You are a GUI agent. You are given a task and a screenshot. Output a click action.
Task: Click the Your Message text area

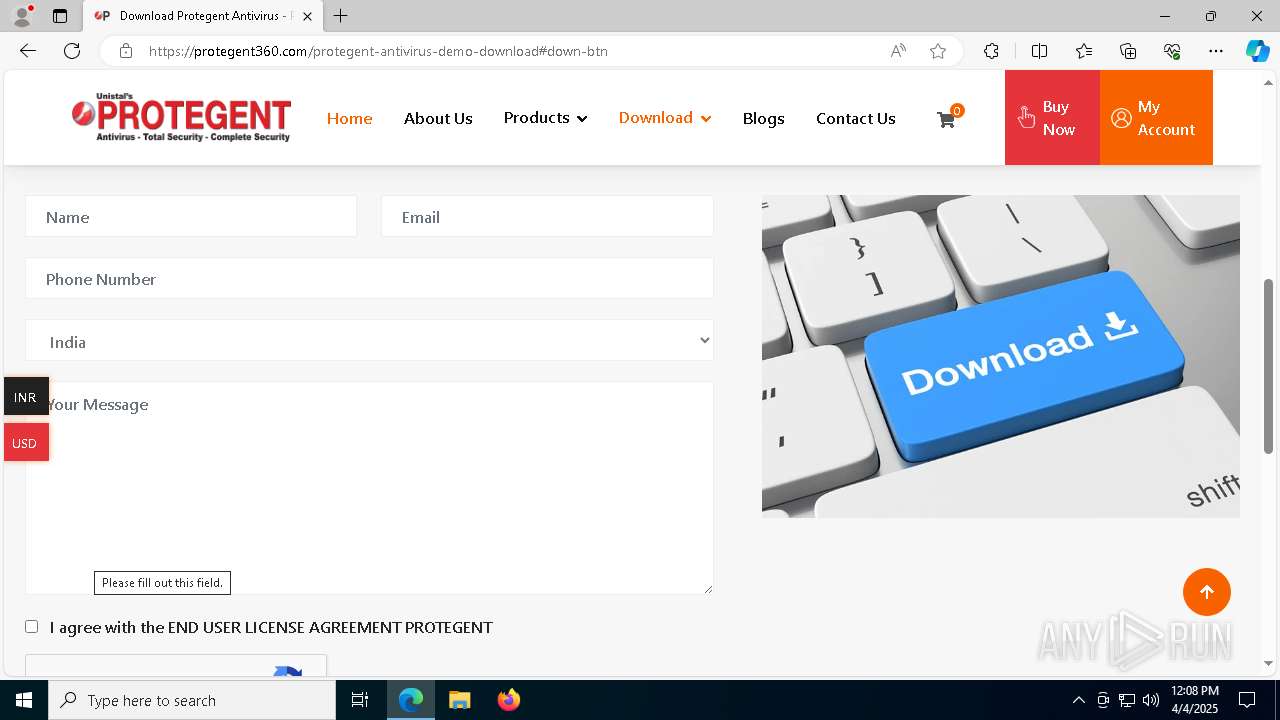point(369,488)
